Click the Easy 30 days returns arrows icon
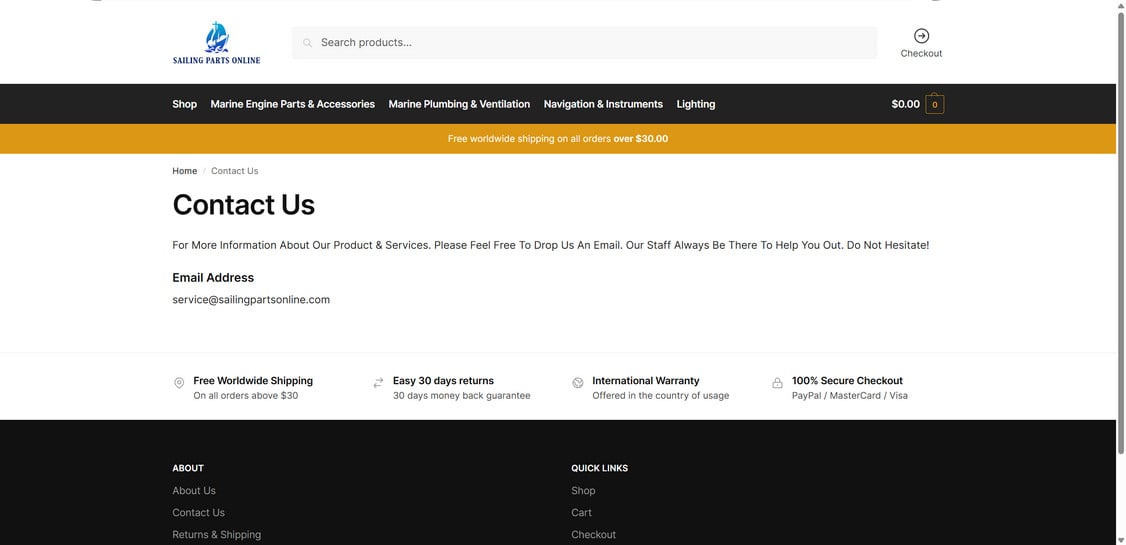Screen dimensions: 1126x545 [378, 383]
